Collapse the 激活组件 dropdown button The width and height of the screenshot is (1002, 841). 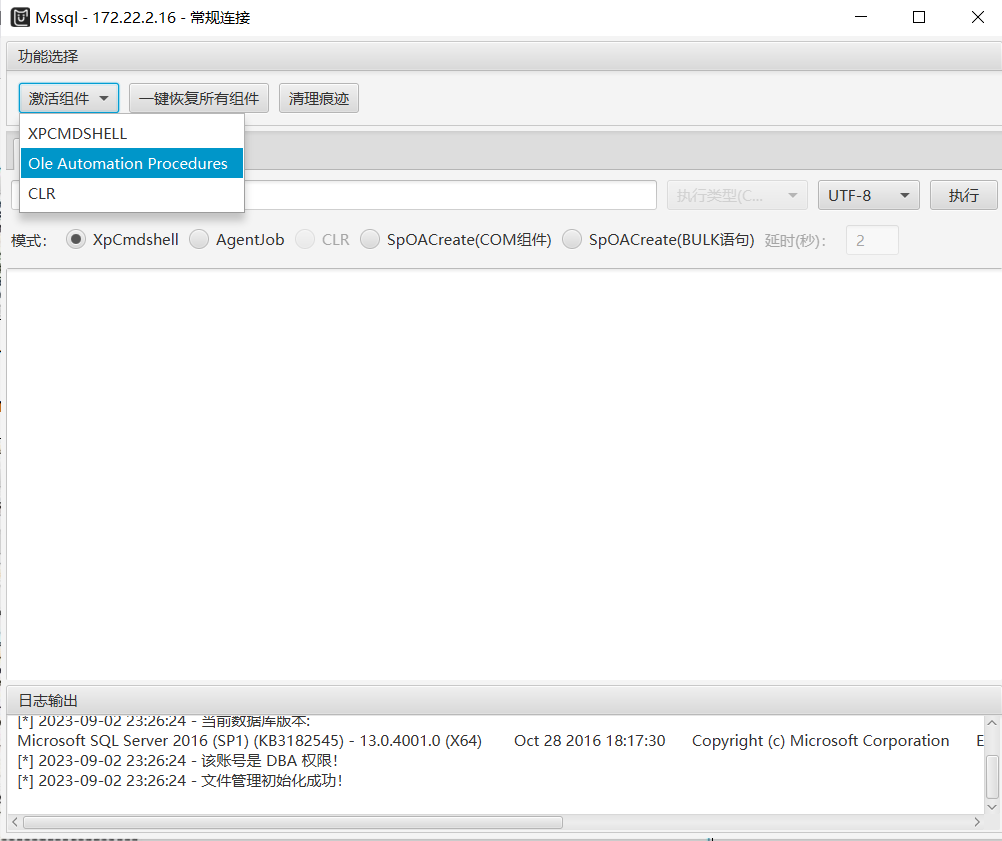[69, 98]
